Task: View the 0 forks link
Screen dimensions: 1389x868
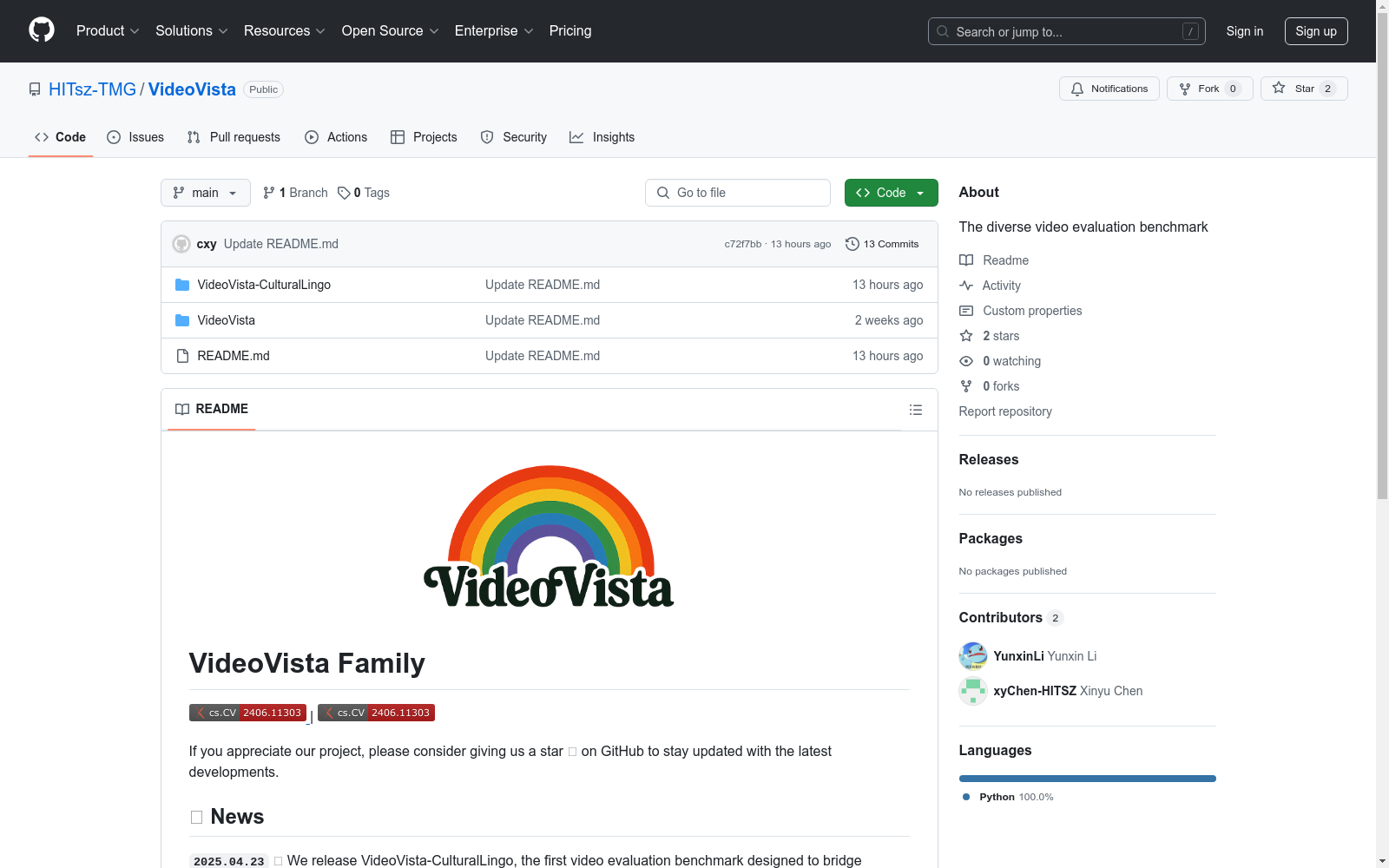Action: click(990, 386)
